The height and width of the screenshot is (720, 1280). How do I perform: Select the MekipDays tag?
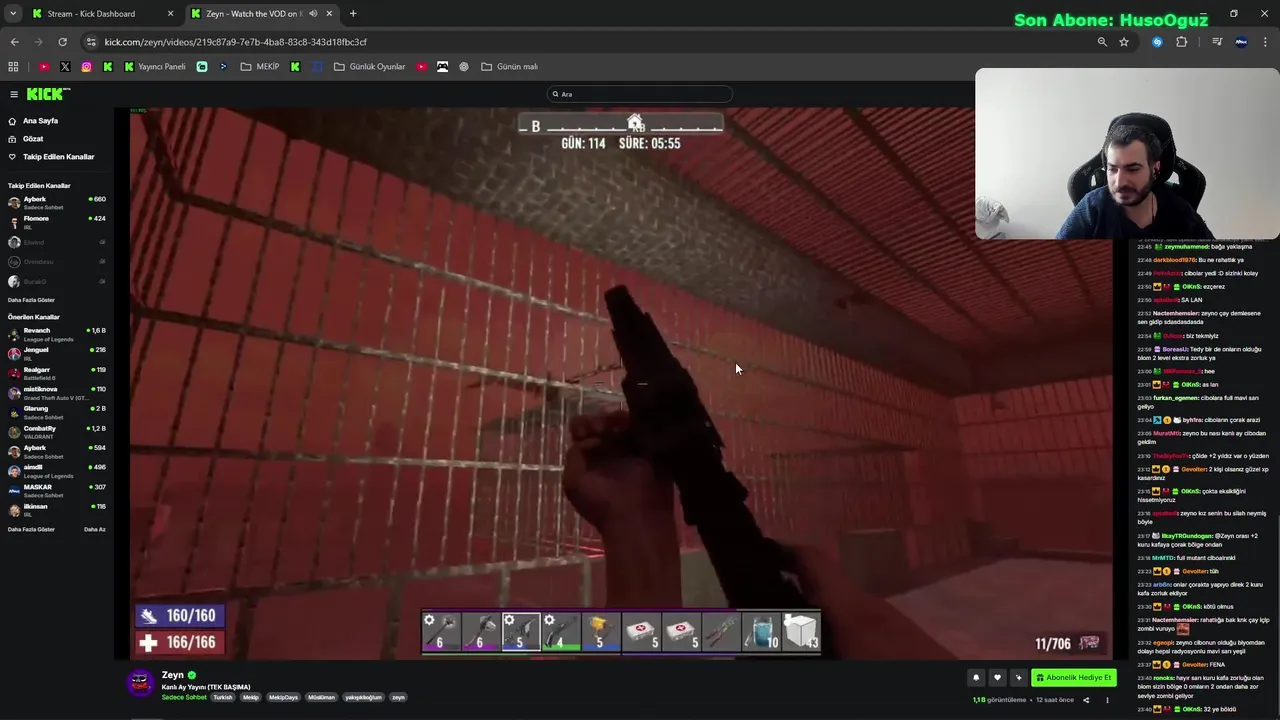pyautogui.click(x=285, y=697)
